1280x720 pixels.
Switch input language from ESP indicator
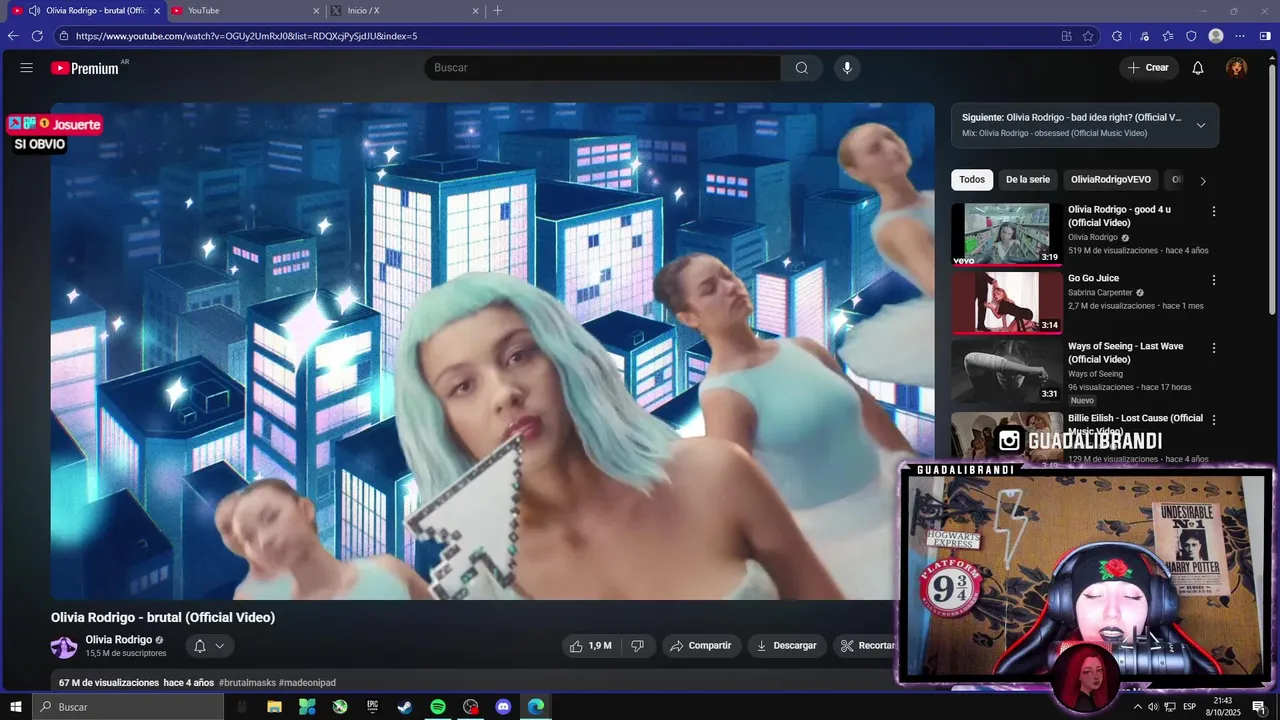coord(1190,707)
